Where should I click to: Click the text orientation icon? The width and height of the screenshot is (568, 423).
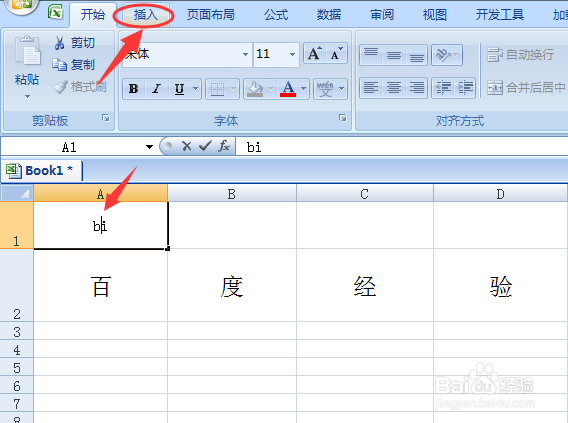(443, 55)
